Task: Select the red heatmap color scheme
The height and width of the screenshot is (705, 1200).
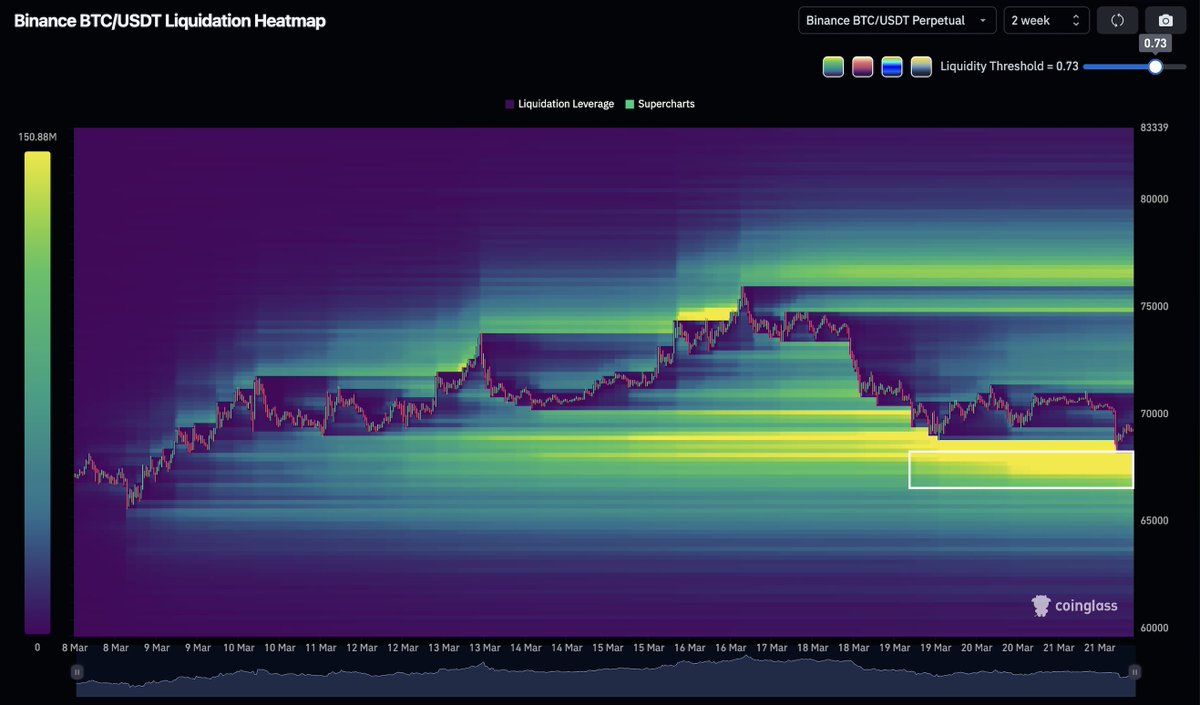Action: 862,66
